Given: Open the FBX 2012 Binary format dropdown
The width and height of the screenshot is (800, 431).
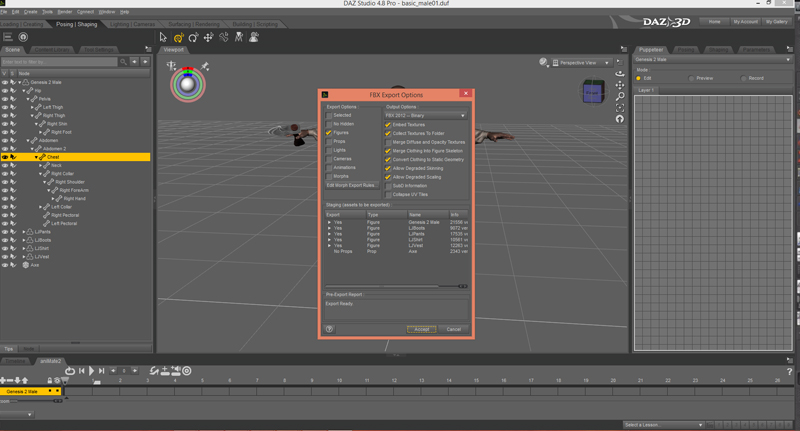Looking at the screenshot, I should coord(426,116).
